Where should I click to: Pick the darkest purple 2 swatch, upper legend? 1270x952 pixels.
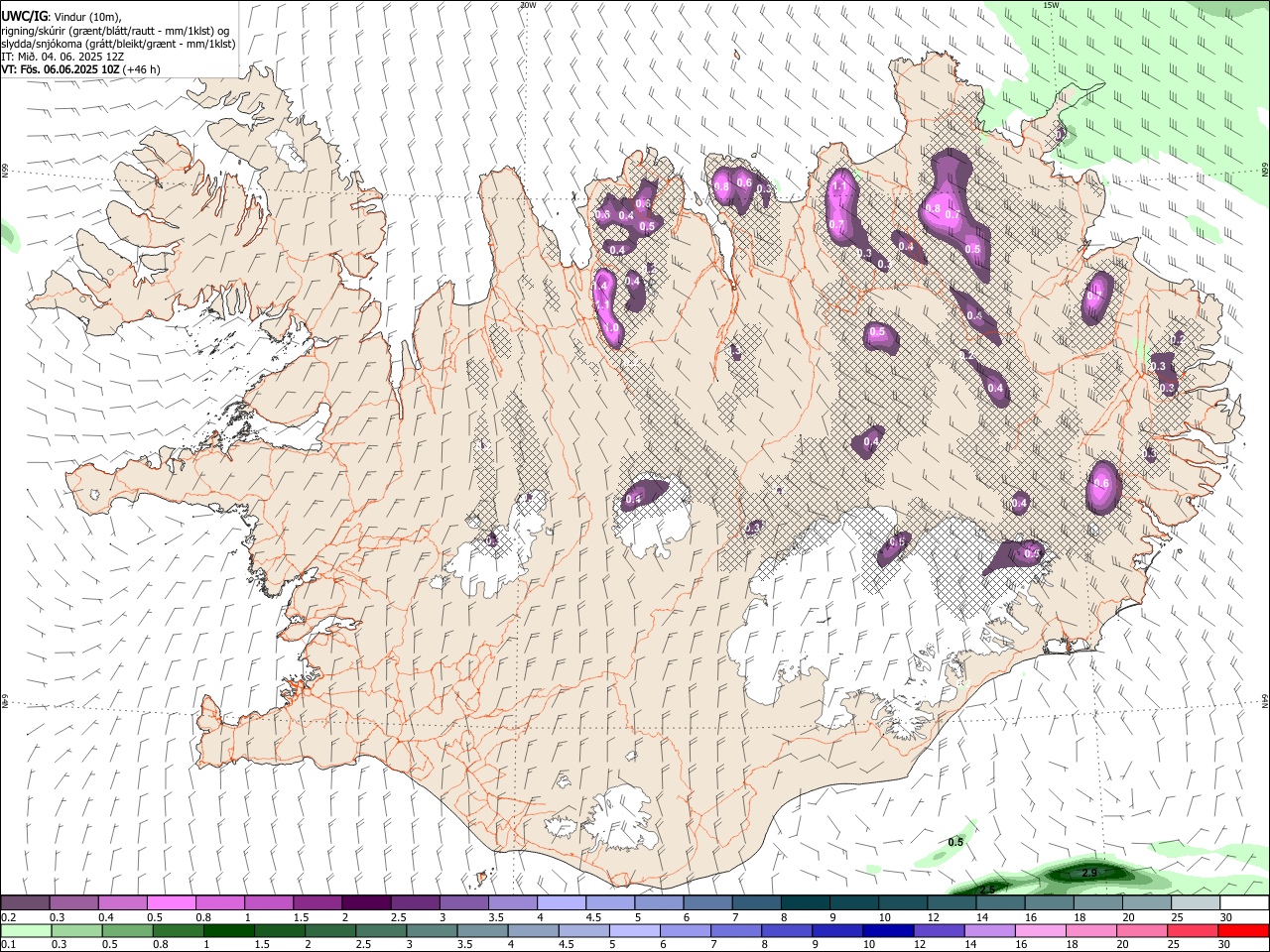point(365,903)
